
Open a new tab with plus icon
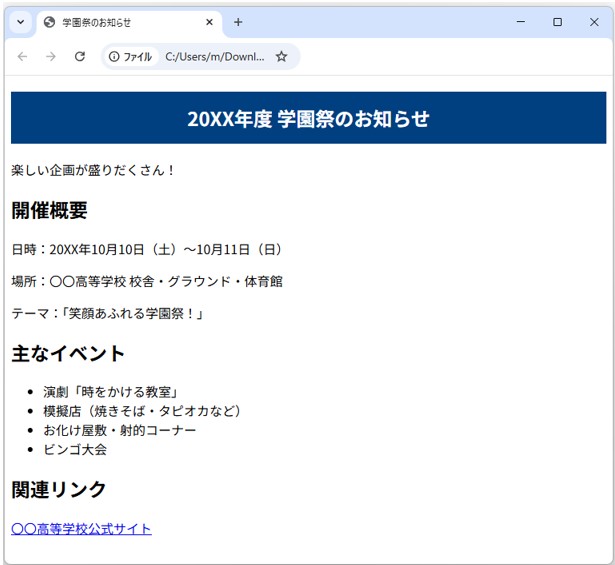point(238,22)
